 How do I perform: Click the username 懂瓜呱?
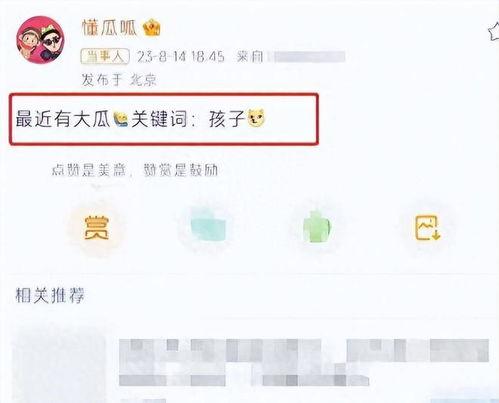click(x=109, y=28)
